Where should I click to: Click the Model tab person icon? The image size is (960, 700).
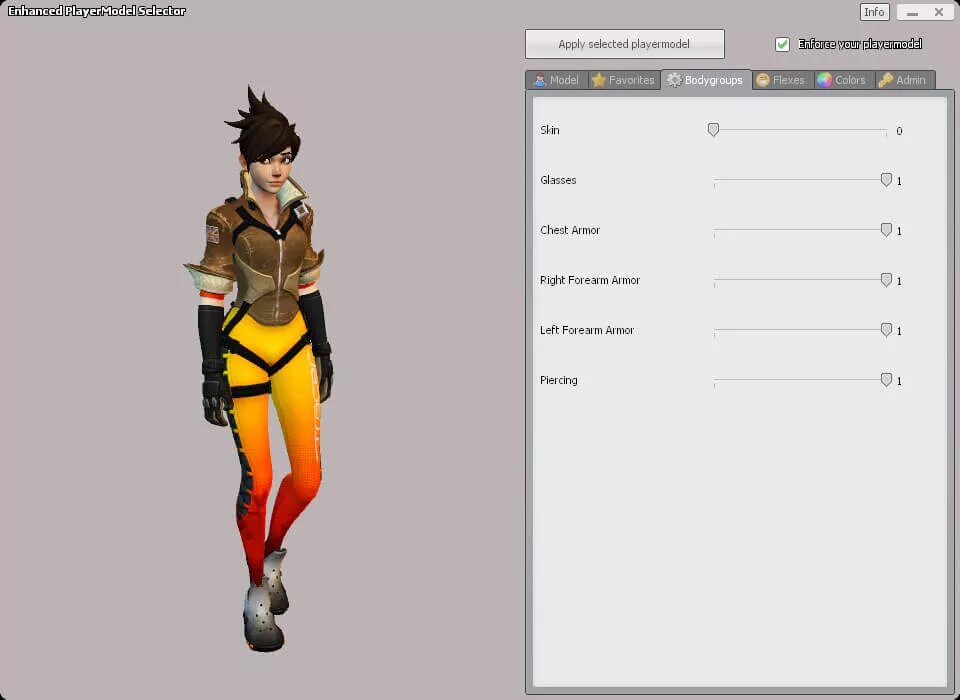click(x=539, y=80)
